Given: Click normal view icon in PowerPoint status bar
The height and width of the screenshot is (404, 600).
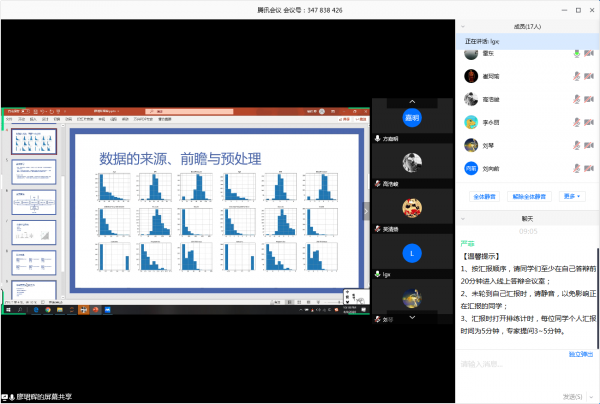Looking at the screenshot, I should point(290,302).
